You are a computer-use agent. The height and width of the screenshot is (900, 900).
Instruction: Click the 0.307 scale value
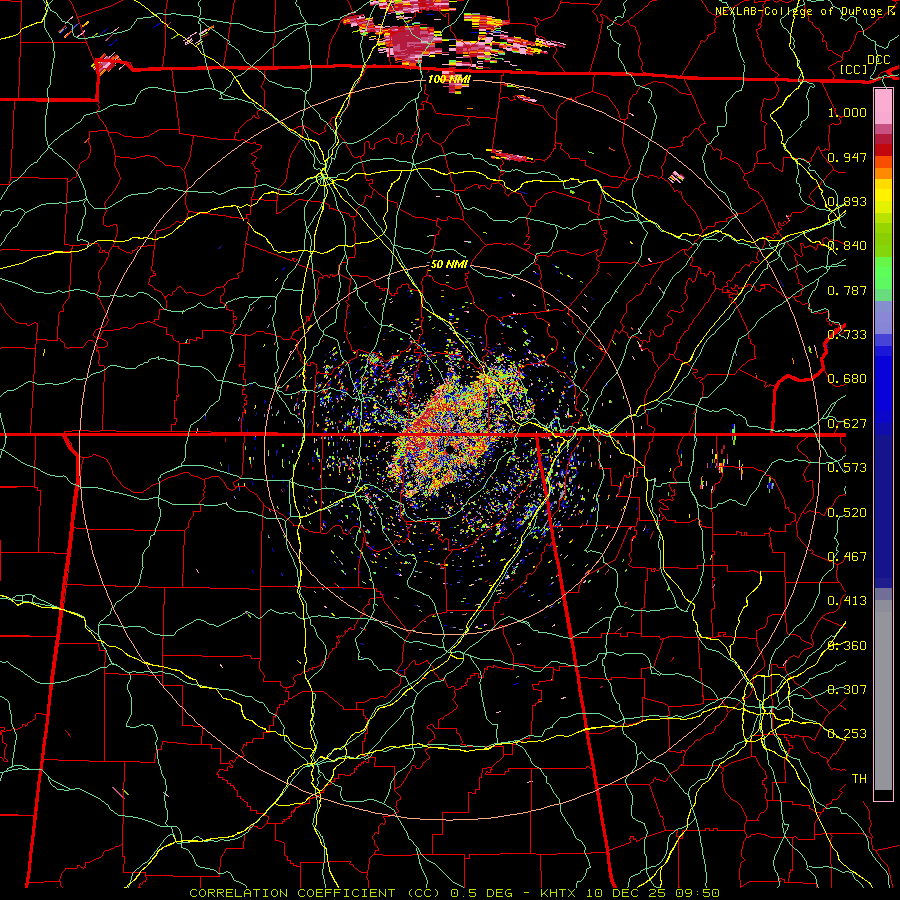pyautogui.click(x=847, y=690)
